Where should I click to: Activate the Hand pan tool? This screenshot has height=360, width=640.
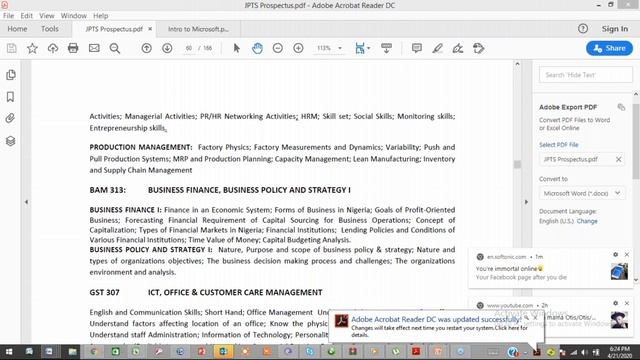[x=257, y=48]
